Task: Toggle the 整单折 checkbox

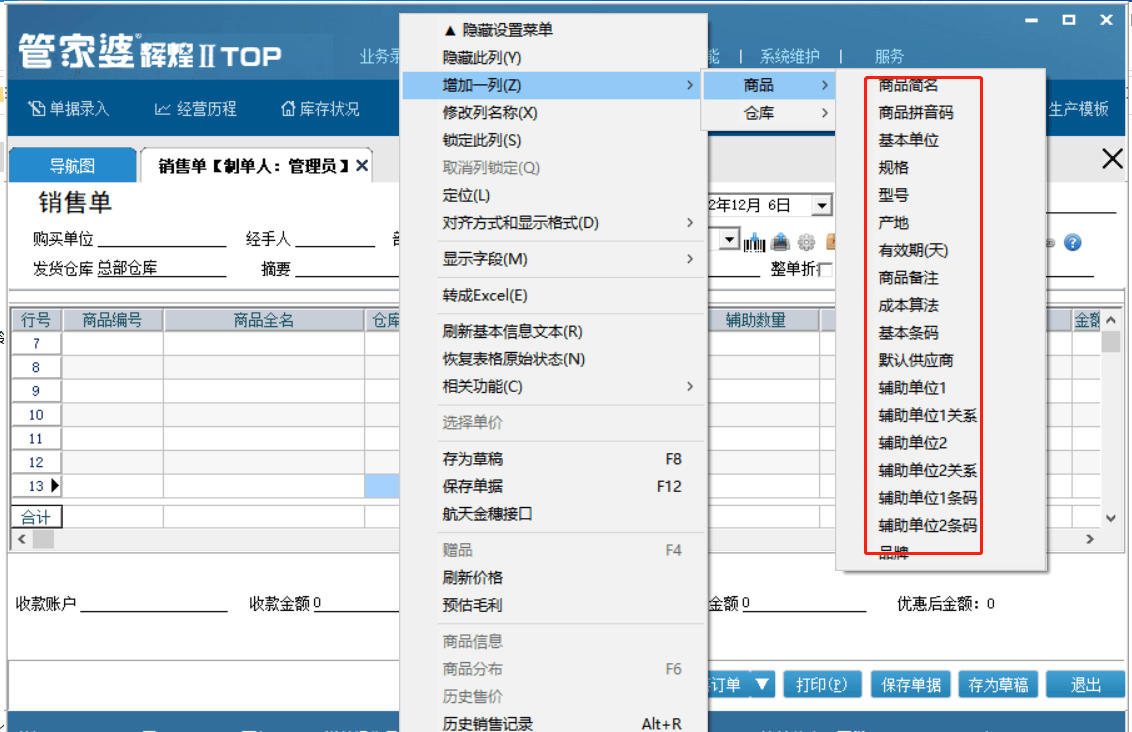Action: (827, 269)
